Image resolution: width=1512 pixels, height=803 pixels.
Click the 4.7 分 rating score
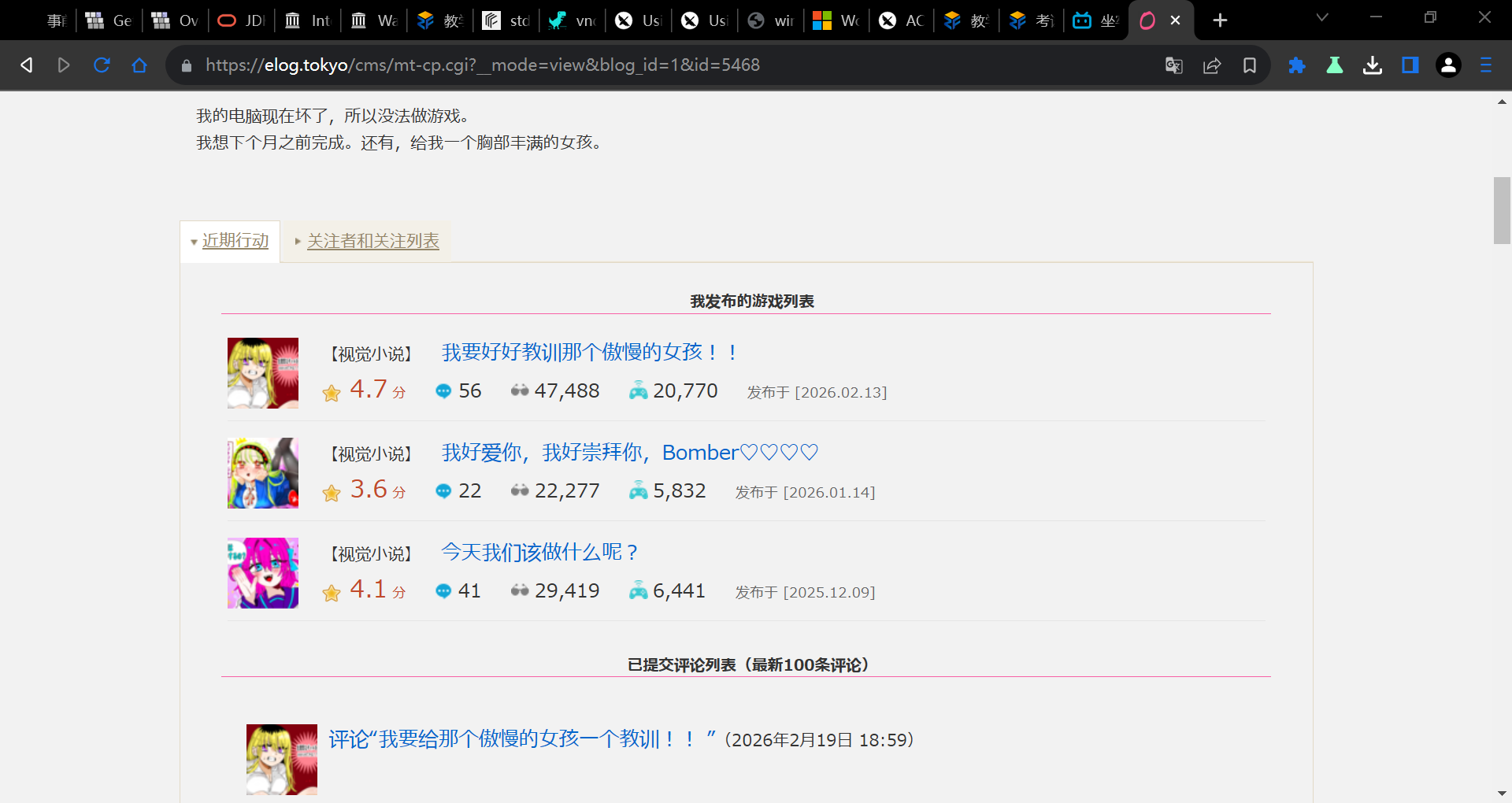click(x=378, y=389)
